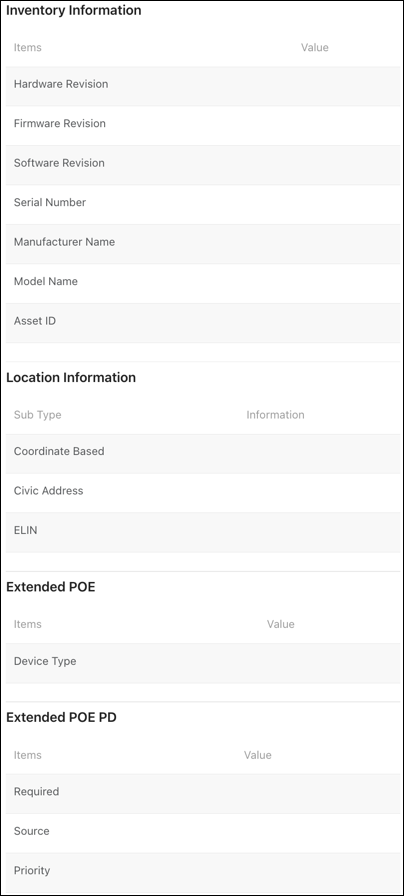Click the Inventory Information heading
The width and height of the screenshot is (404, 896).
(74, 10)
